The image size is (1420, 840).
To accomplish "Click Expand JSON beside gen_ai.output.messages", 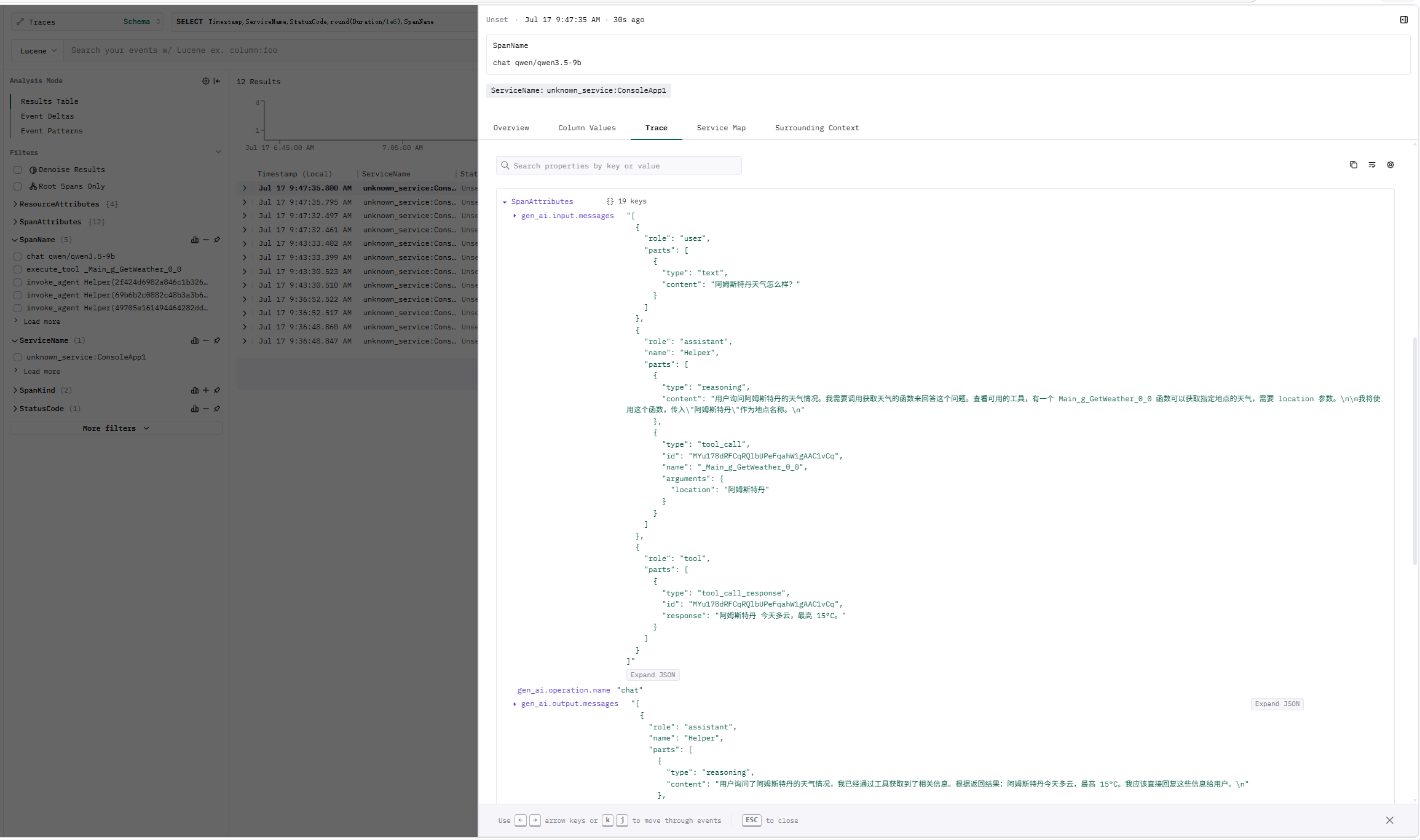I will coord(1277,704).
